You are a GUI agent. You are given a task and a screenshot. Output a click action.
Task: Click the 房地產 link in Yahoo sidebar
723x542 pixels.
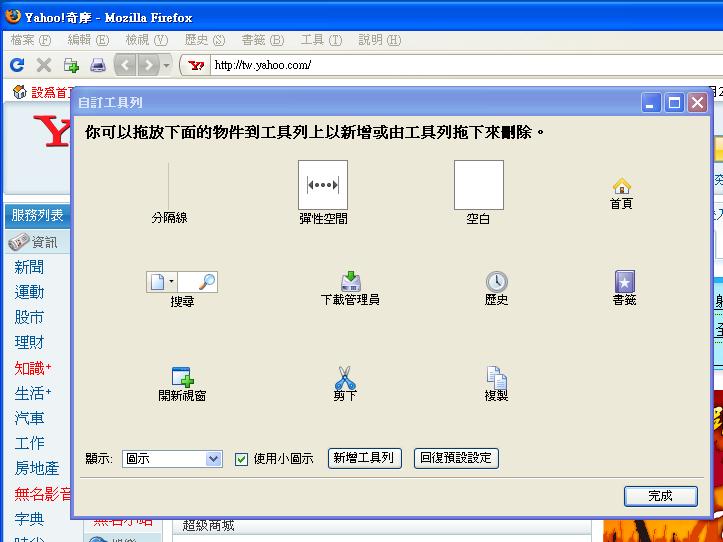37,469
